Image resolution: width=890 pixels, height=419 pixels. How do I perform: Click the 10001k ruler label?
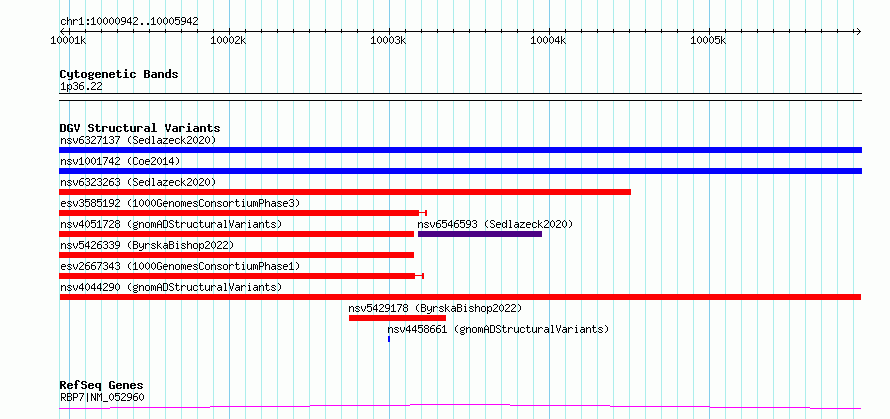(68, 41)
